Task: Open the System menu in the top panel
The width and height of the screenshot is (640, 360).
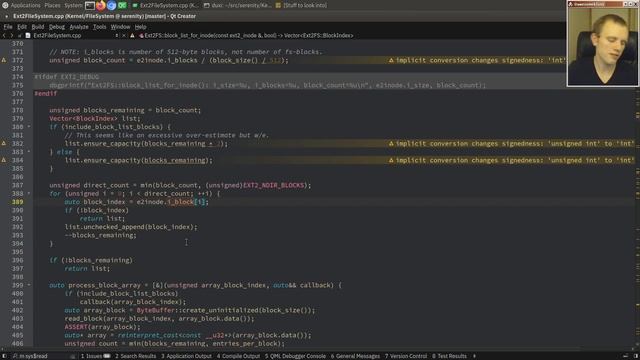Action: click(x=73, y=5)
